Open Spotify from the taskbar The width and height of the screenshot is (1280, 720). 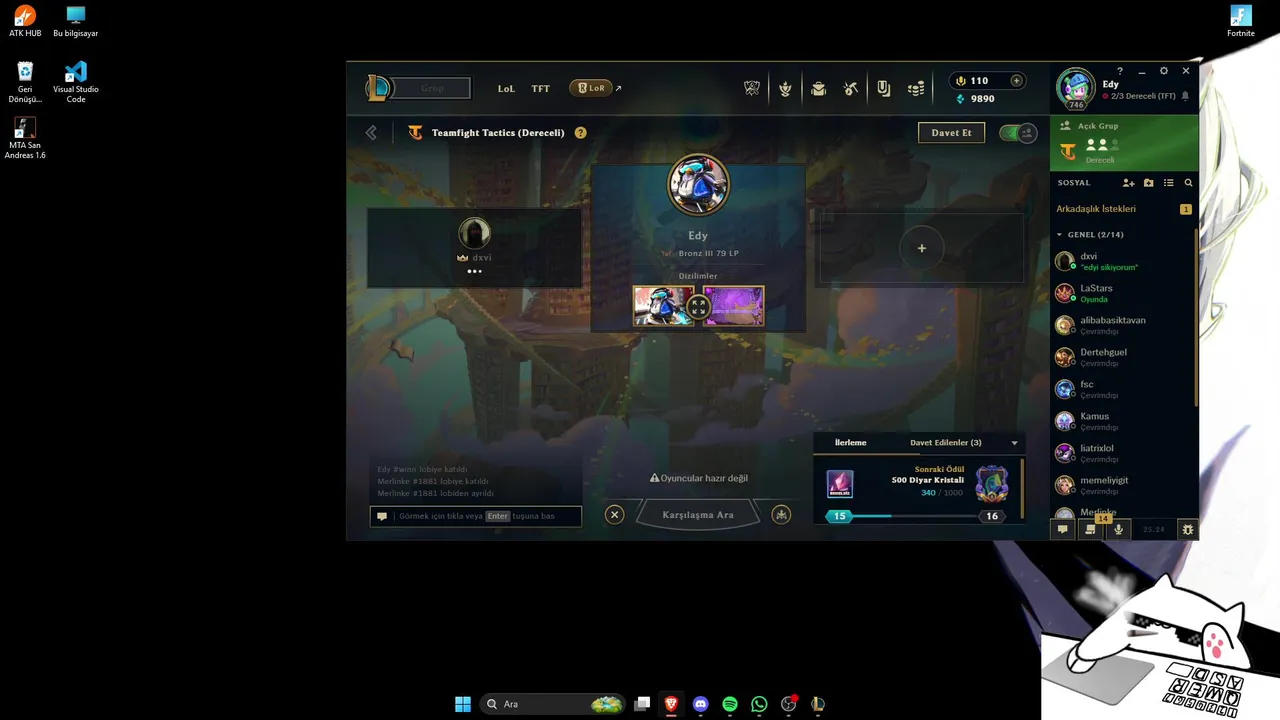pyautogui.click(x=730, y=704)
